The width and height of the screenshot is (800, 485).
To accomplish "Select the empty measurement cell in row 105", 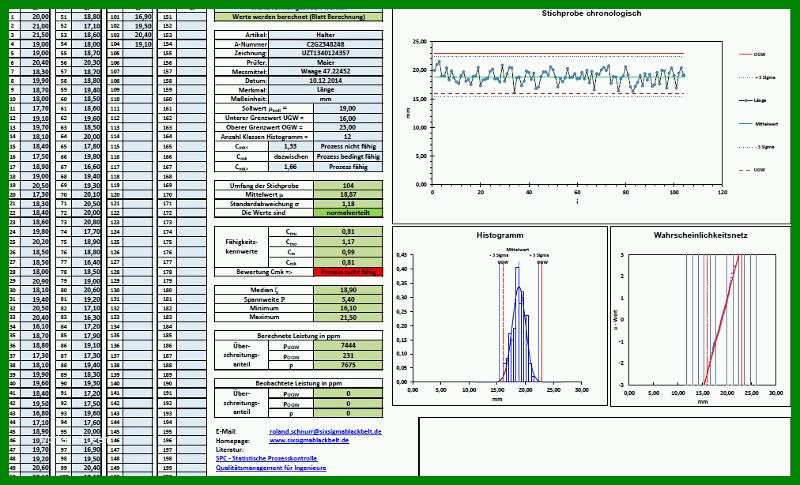I will [x=138, y=53].
